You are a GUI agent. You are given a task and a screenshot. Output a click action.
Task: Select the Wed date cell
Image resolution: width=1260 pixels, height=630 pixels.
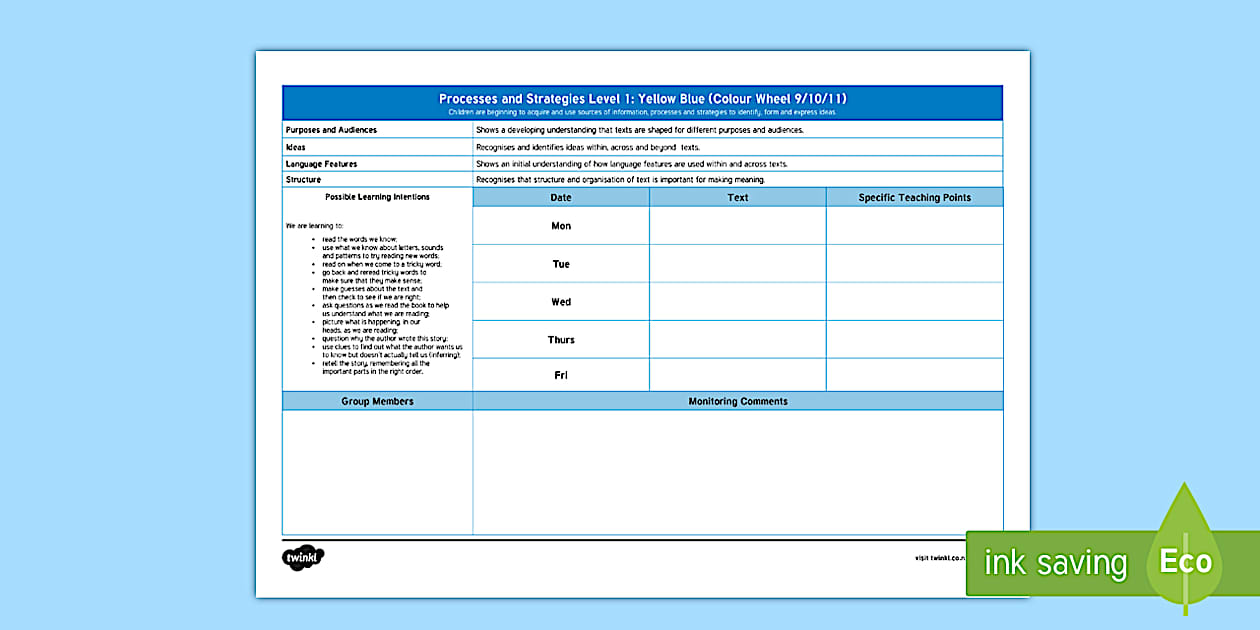561,302
